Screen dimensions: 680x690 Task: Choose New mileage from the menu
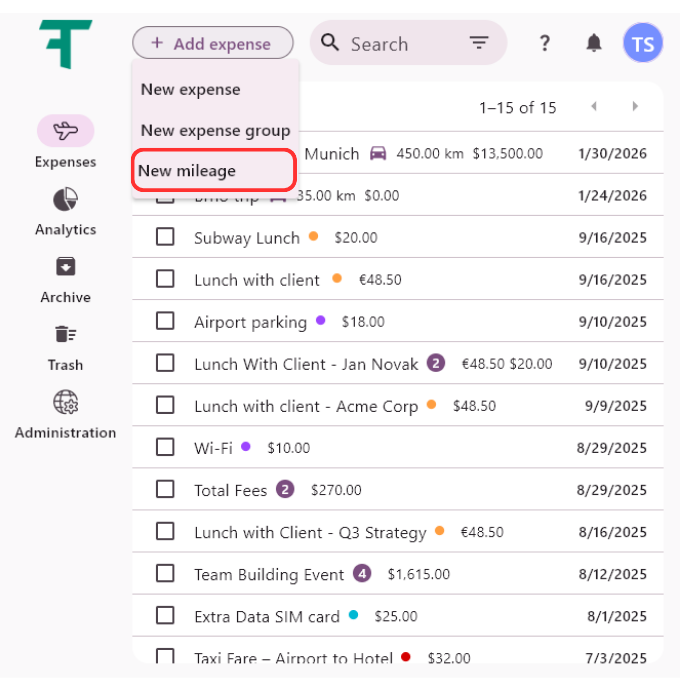(214, 171)
